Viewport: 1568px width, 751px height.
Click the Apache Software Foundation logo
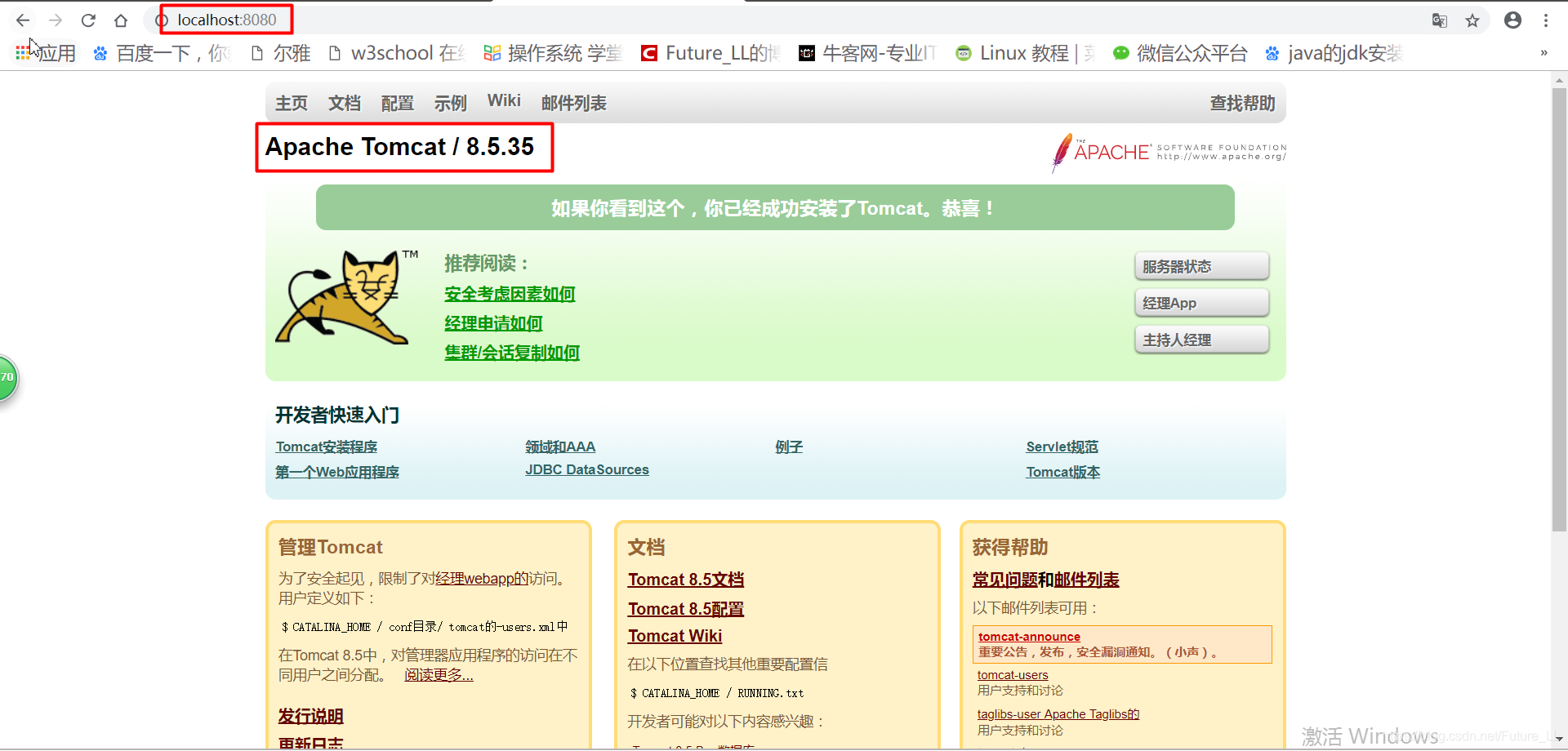[1169, 153]
